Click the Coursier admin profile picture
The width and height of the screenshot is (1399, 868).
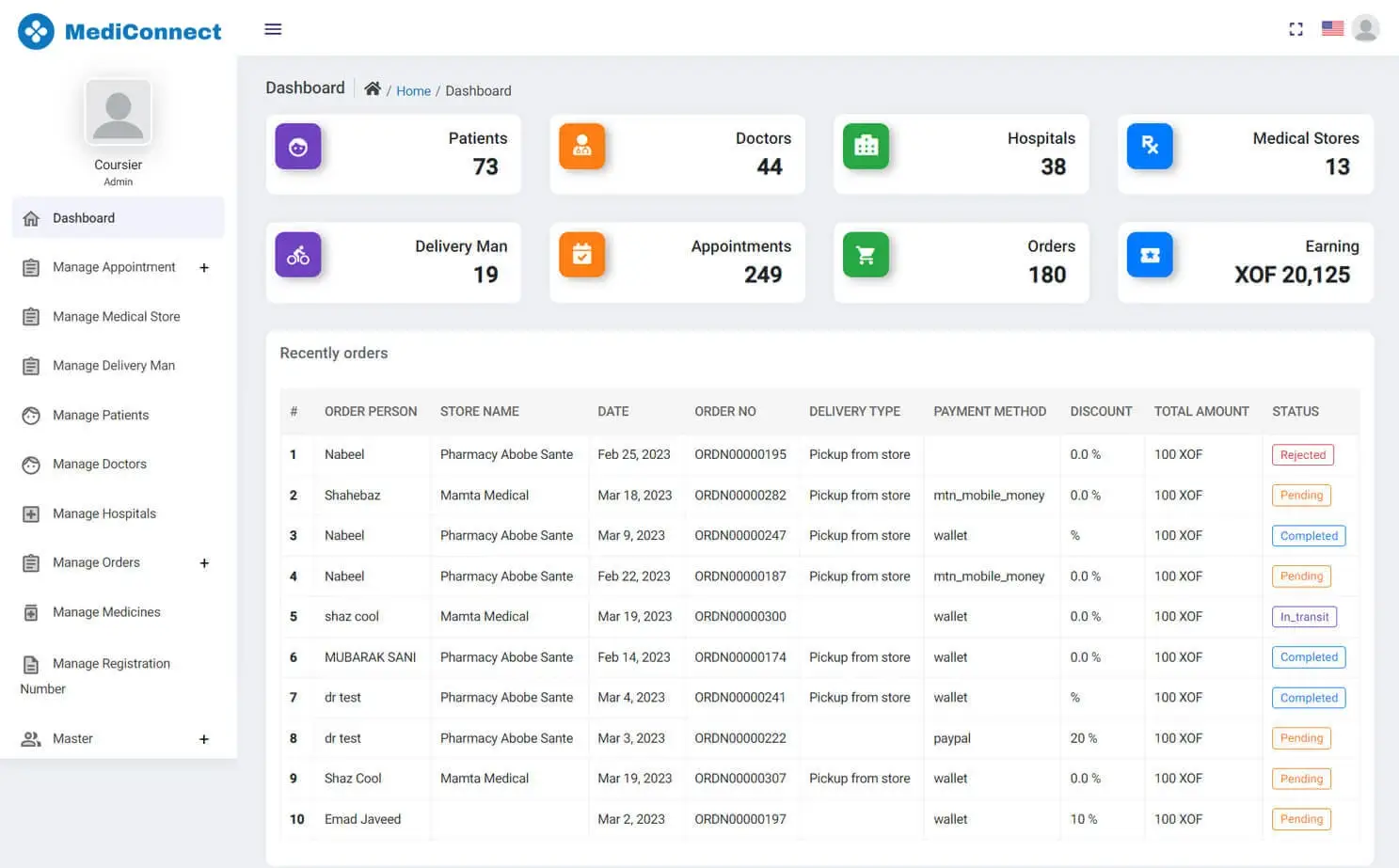click(118, 112)
